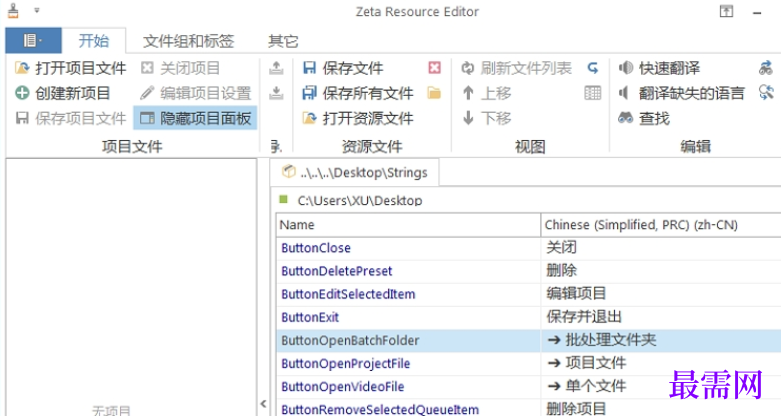Switch to the 其它 ribbon tab
Viewport: 781px width, 416px height.
tap(283, 41)
